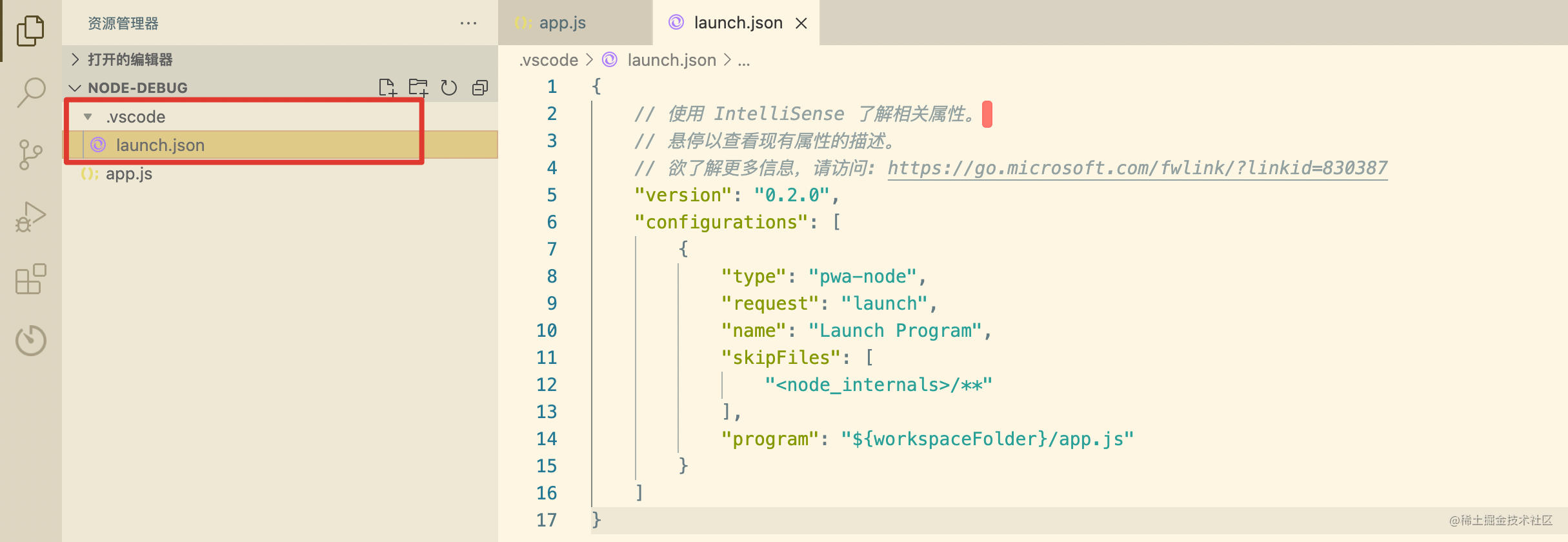
Task: Open the Search view icon
Action: pos(30,92)
